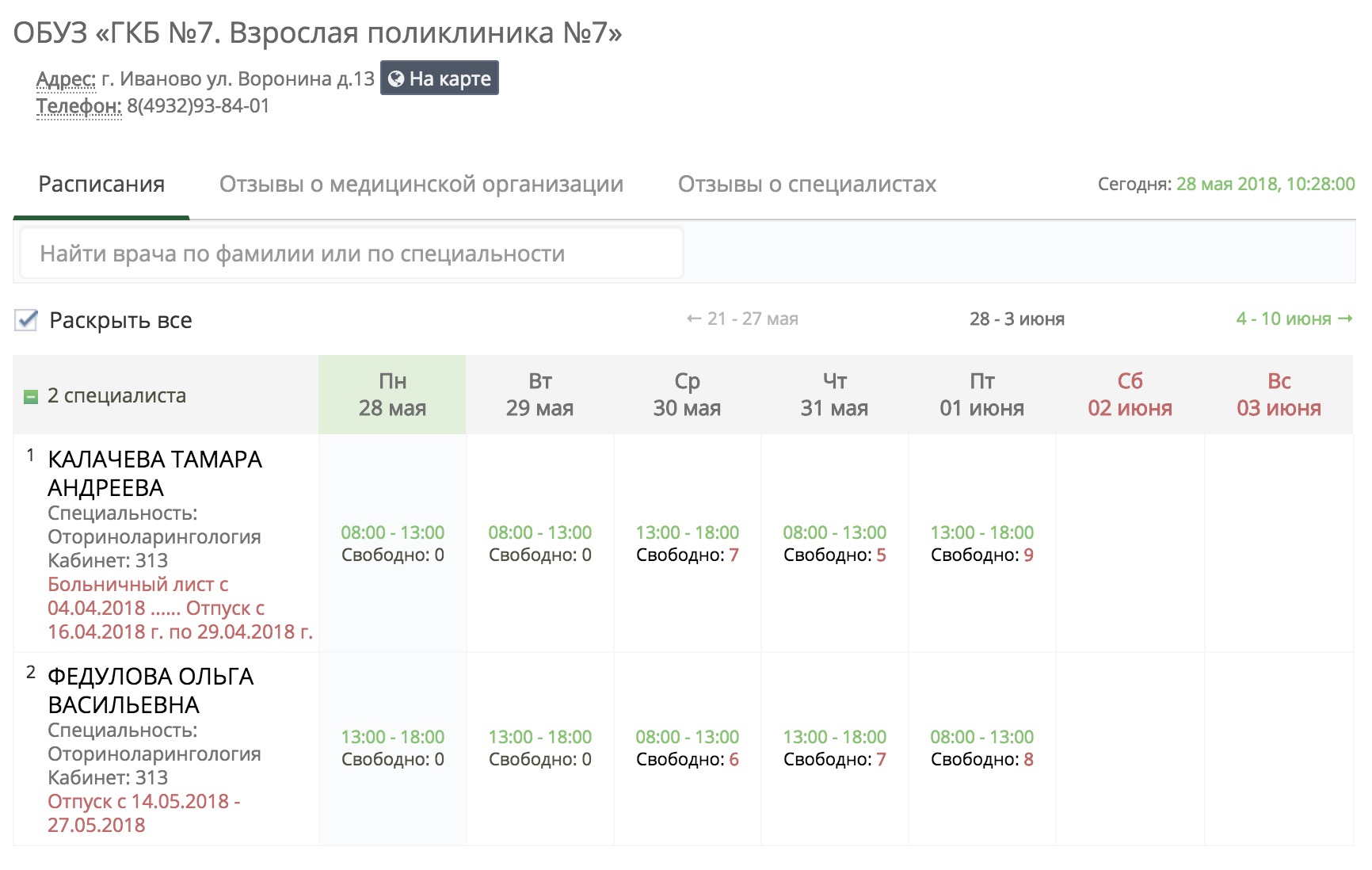Go to previous week 21 - 27 мая
This screenshot has width=1372, height=870.
[742, 319]
